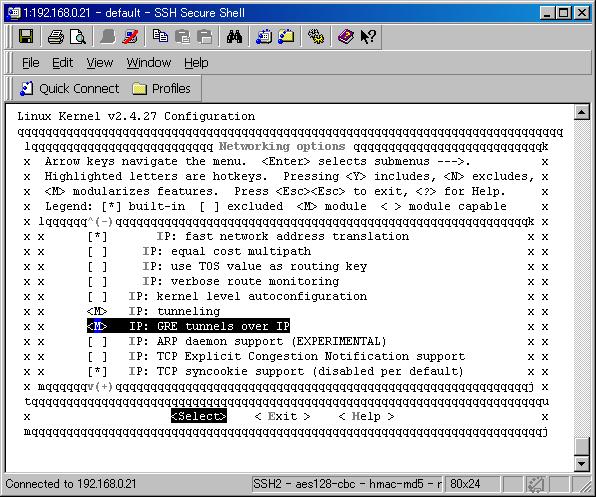This screenshot has height=497, width=596.
Task: Open Print Preview from the toolbar
Action: click(x=78, y=37)
